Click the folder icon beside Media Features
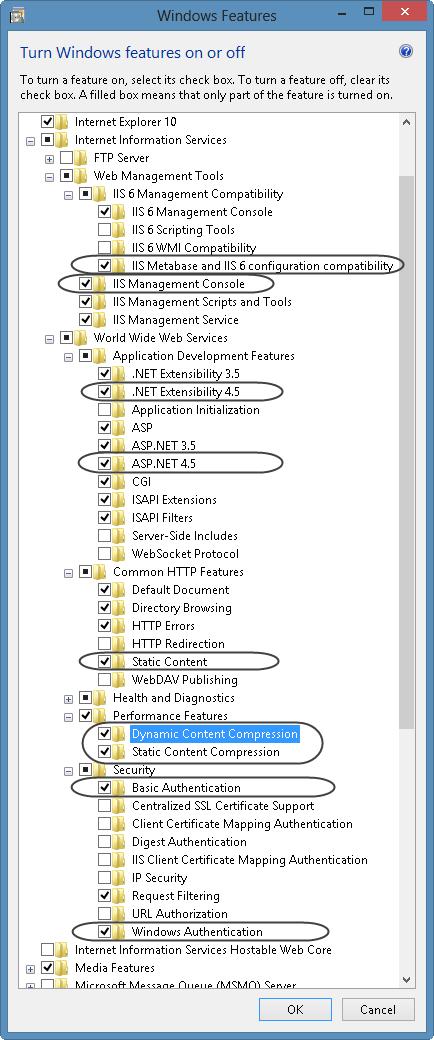 pos(62,967)
